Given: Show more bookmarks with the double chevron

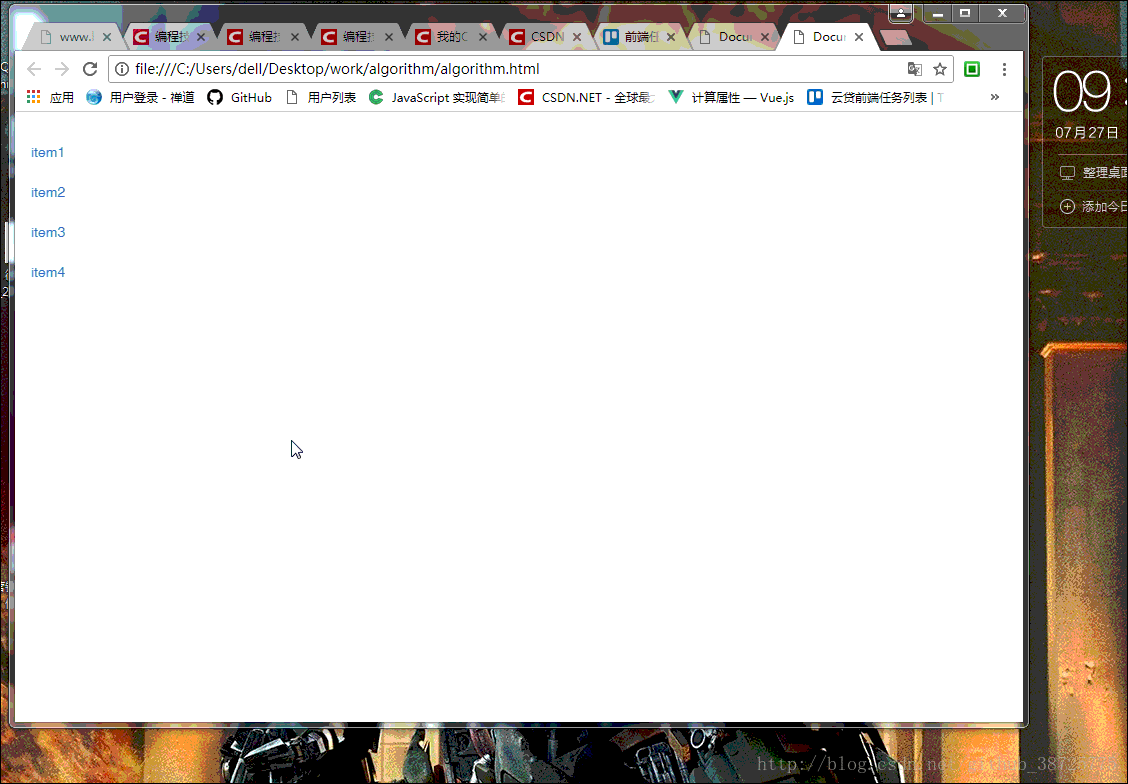Looking at the screenshot, I should (995, 97).
